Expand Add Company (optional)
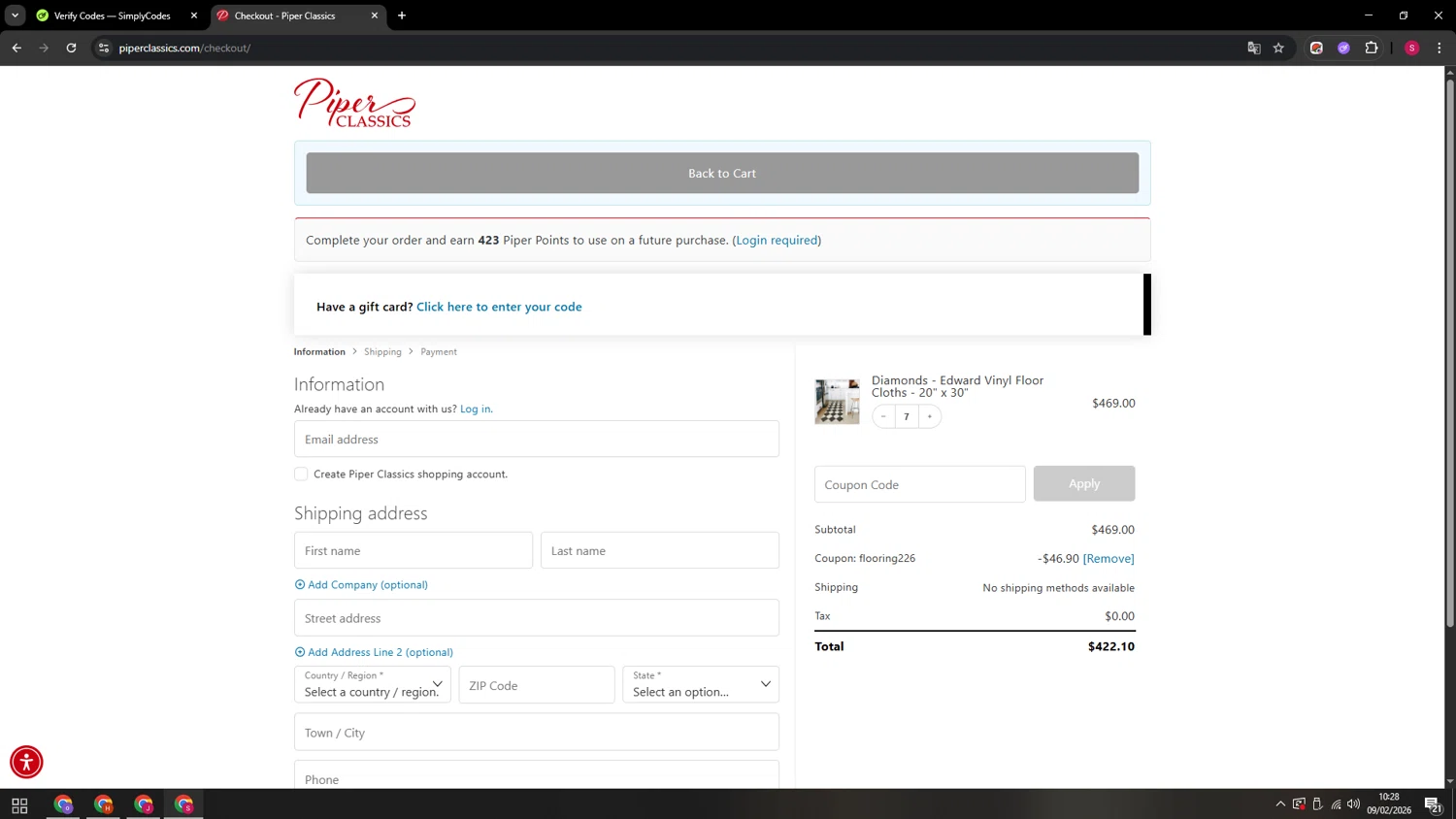This screenshot has height=819, width=1456. [361, 584]
